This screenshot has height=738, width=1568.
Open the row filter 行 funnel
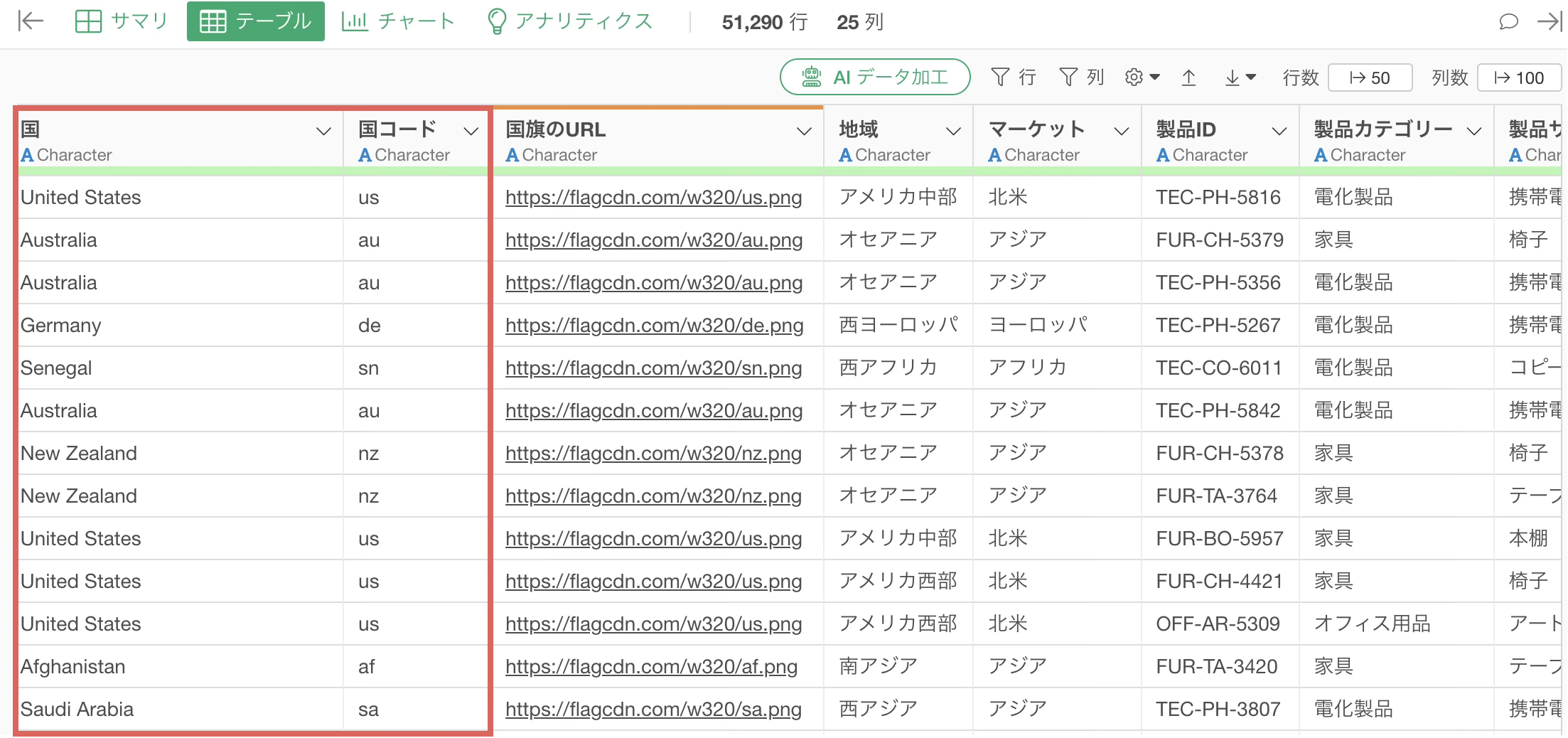tap(1014, 77)
